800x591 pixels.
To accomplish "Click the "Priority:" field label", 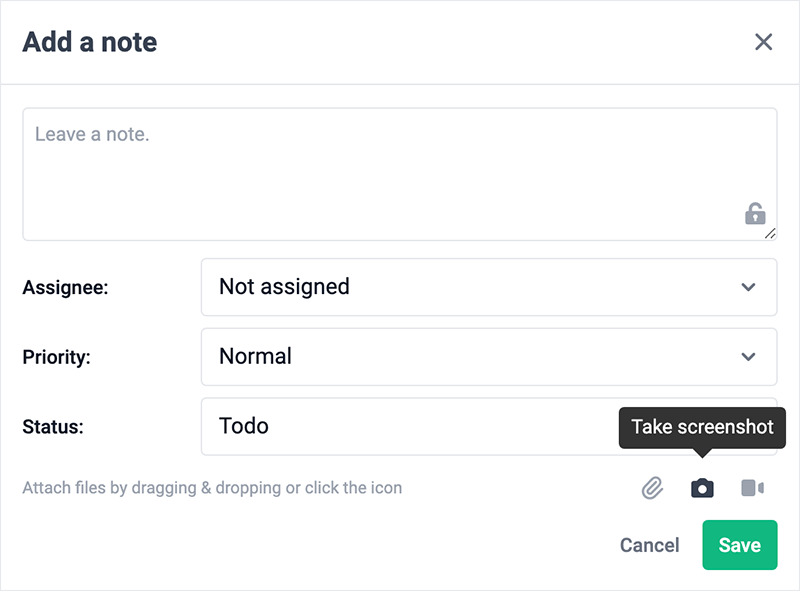I will [56, 357].
